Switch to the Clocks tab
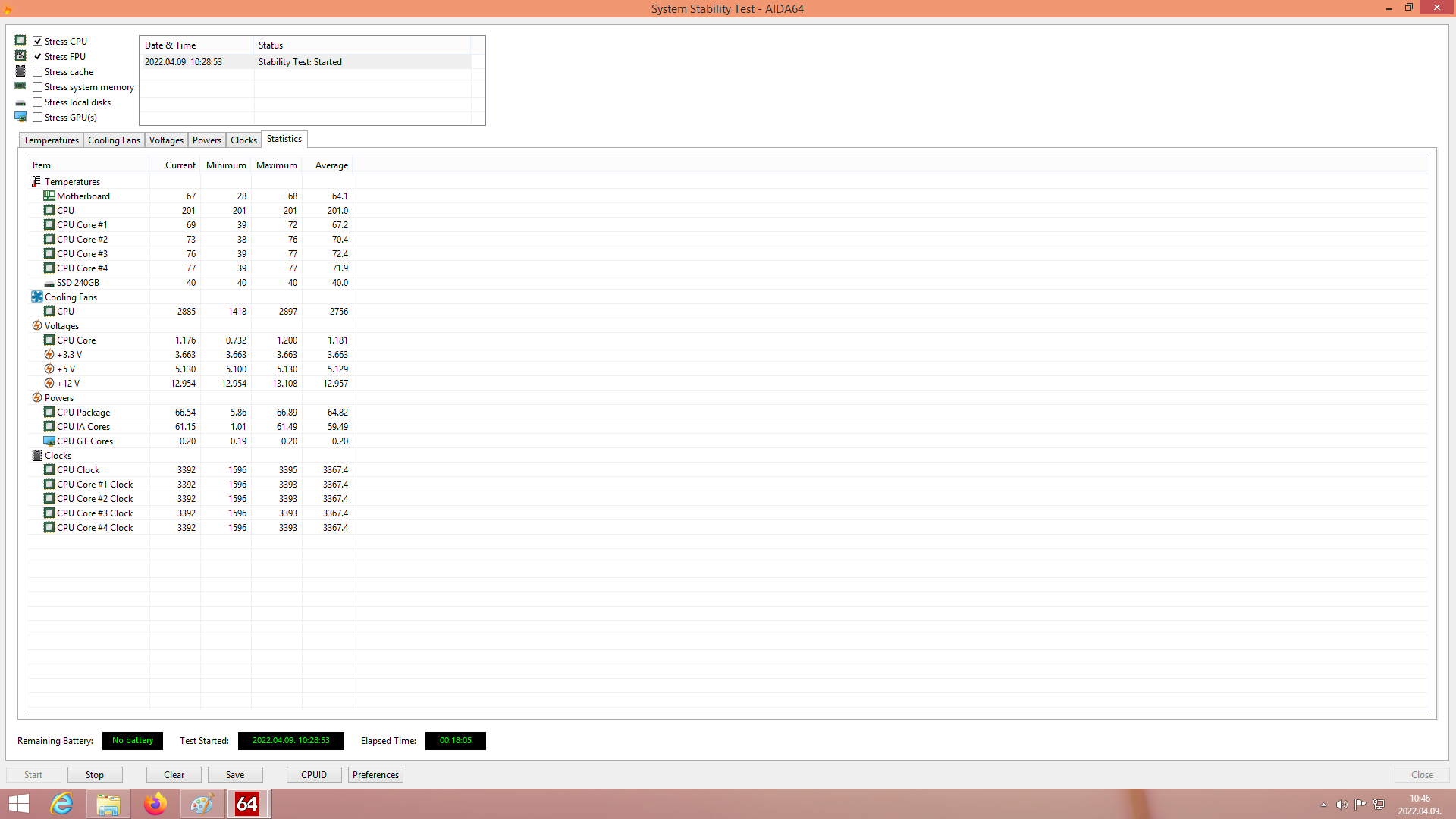Viewport: 1456px width, 819px height. coord(243,140)
